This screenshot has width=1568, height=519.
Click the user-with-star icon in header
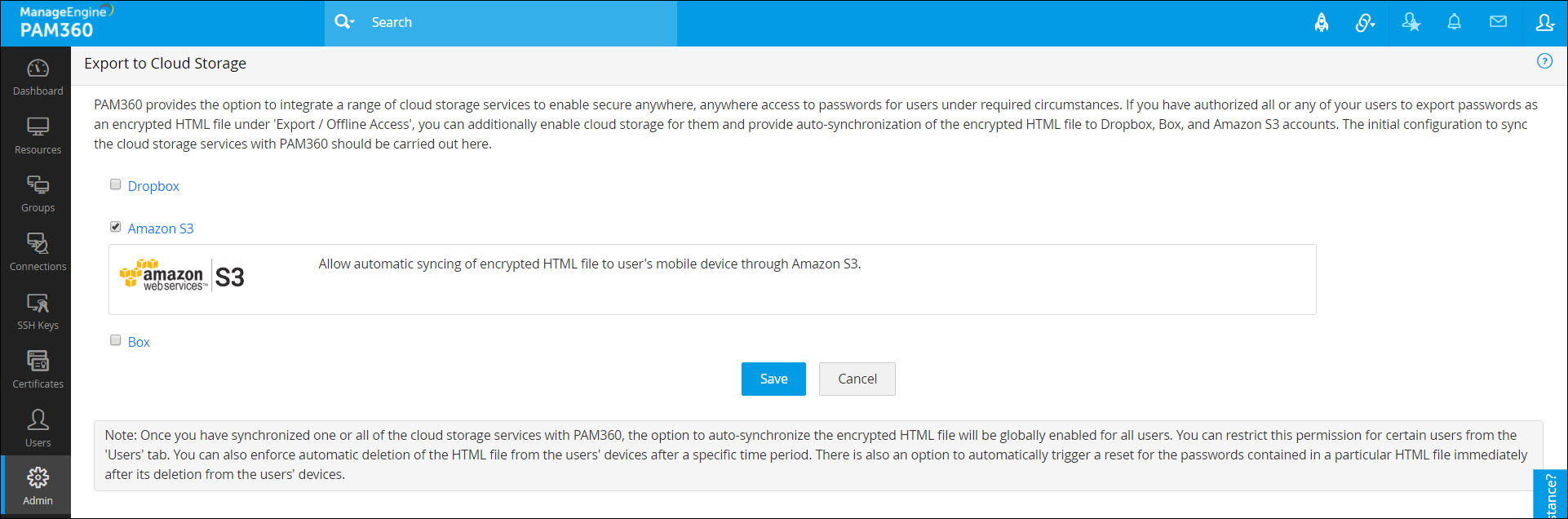click(1411, 23)
